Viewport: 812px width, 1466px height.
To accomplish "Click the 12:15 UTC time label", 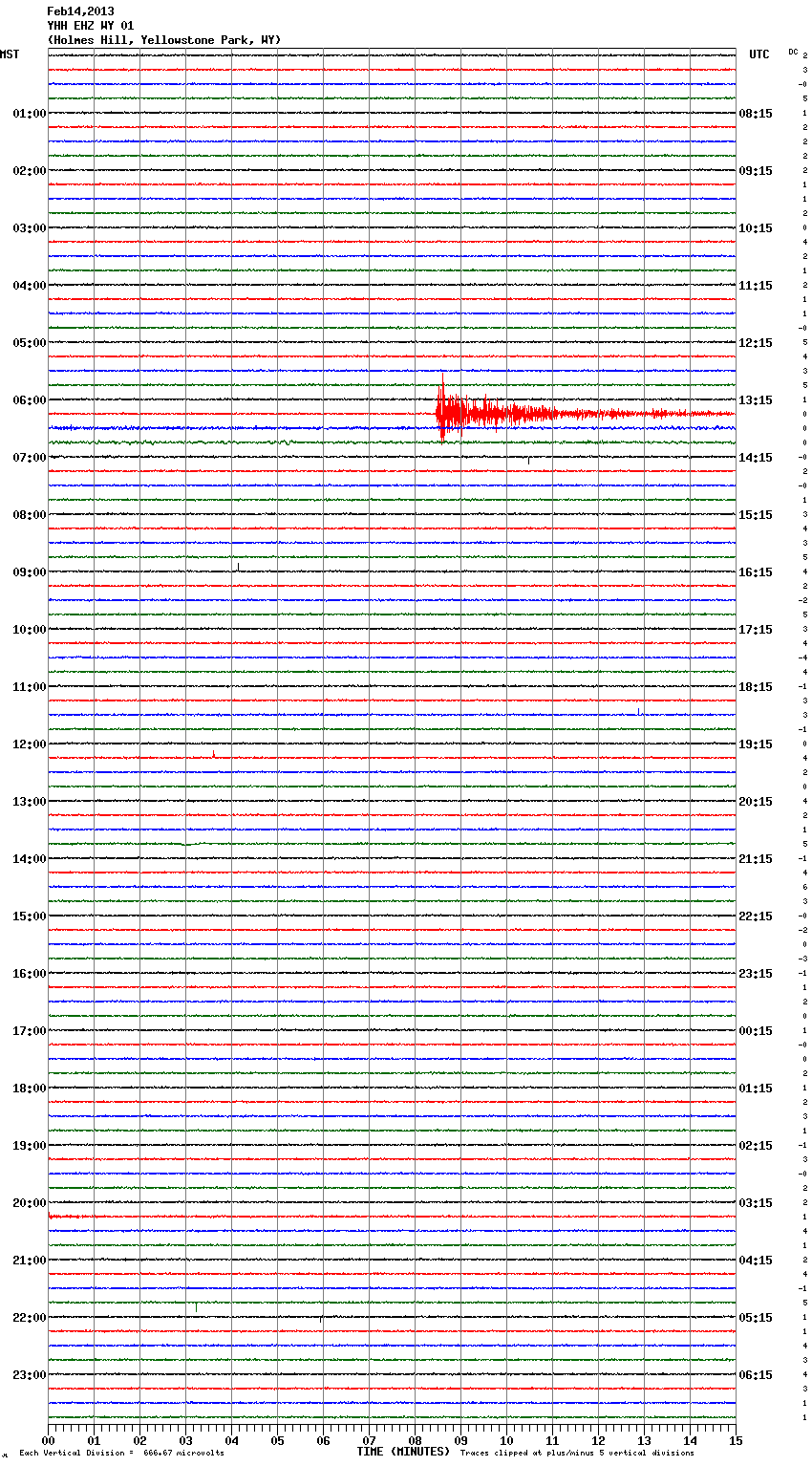I will (756, 343).
